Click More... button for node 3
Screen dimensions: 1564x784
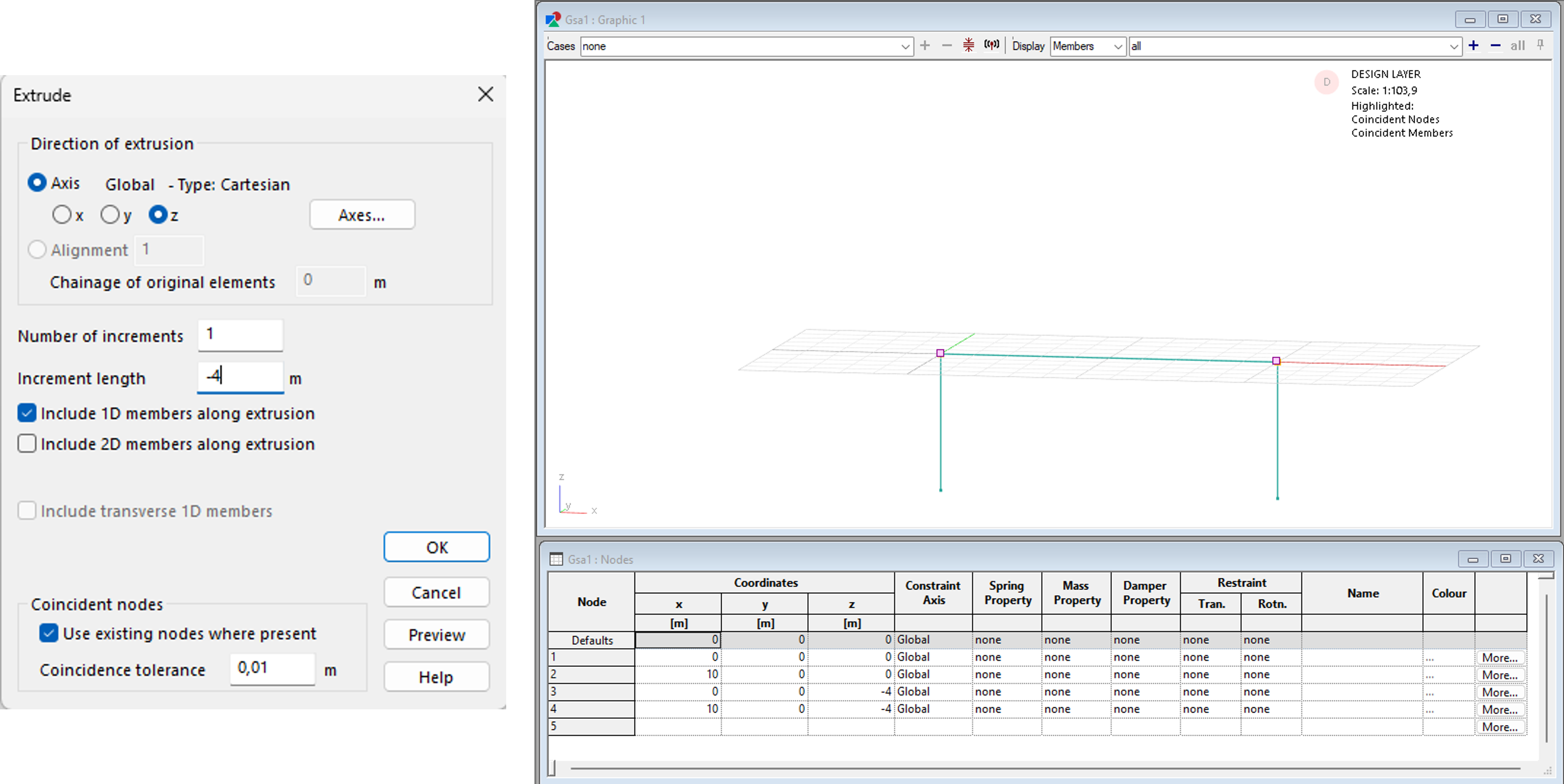(1499, 692)
